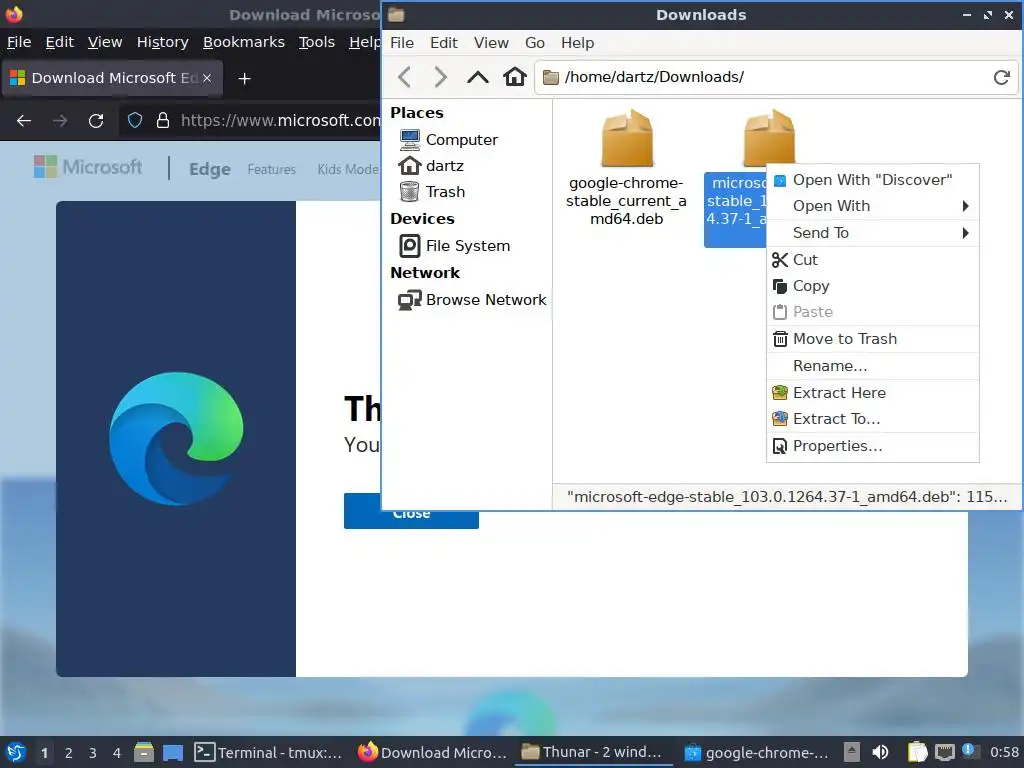Click the Edge link in page header
This screenshot has height=768, width=1024.
pos(210,169)
